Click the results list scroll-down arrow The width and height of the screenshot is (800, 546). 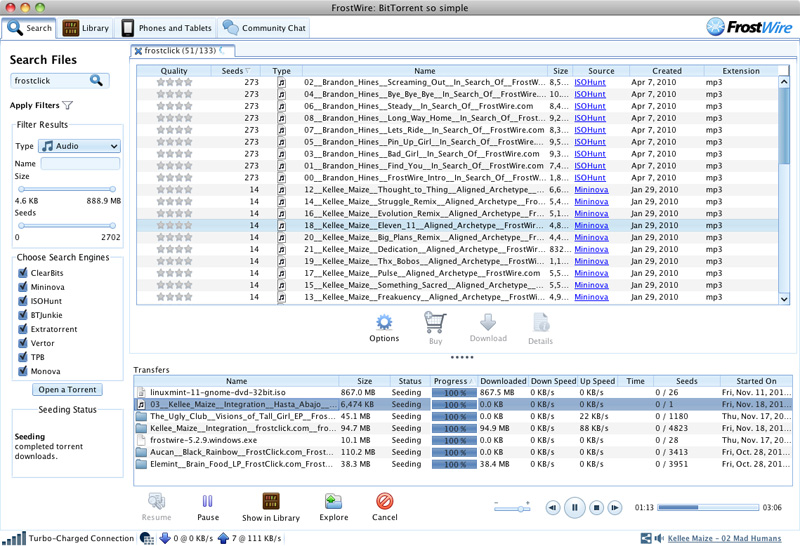tap(784, 299)
